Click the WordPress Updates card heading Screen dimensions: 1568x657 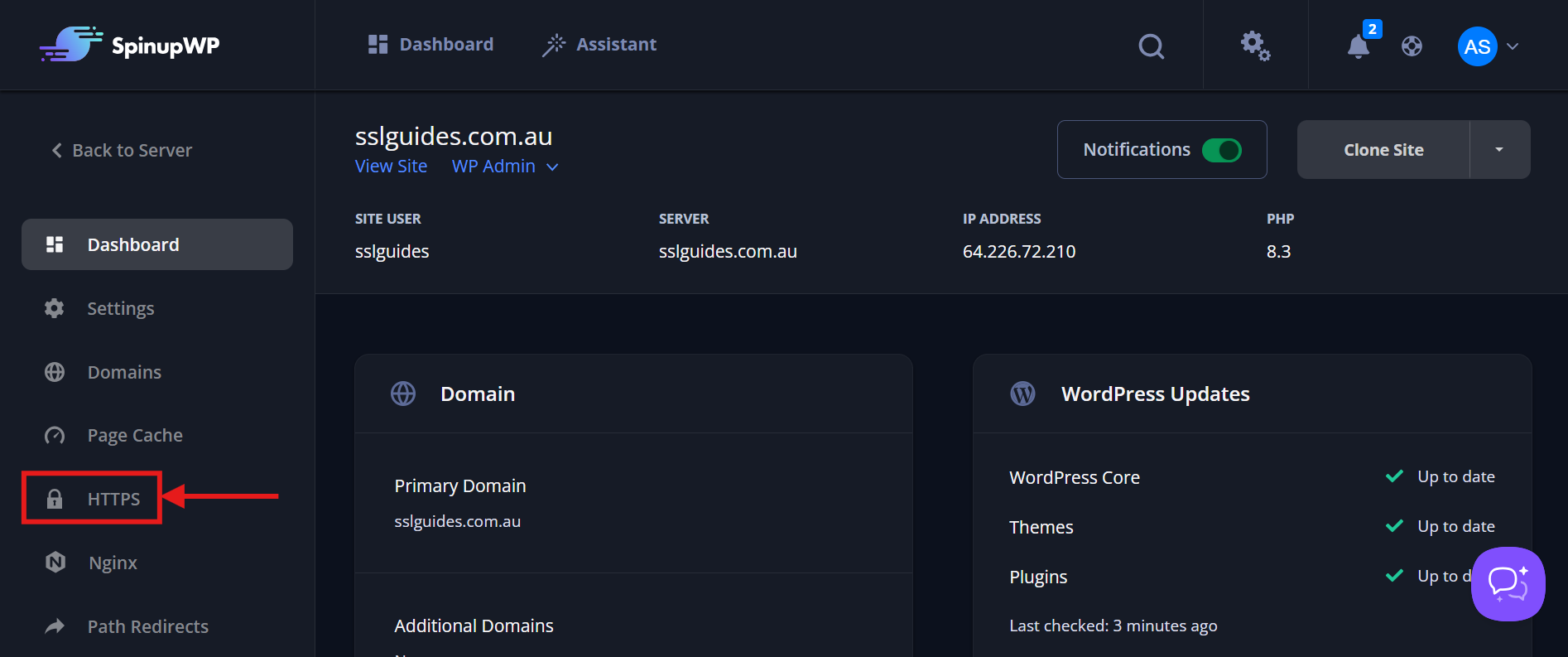tap(1156, 394)
